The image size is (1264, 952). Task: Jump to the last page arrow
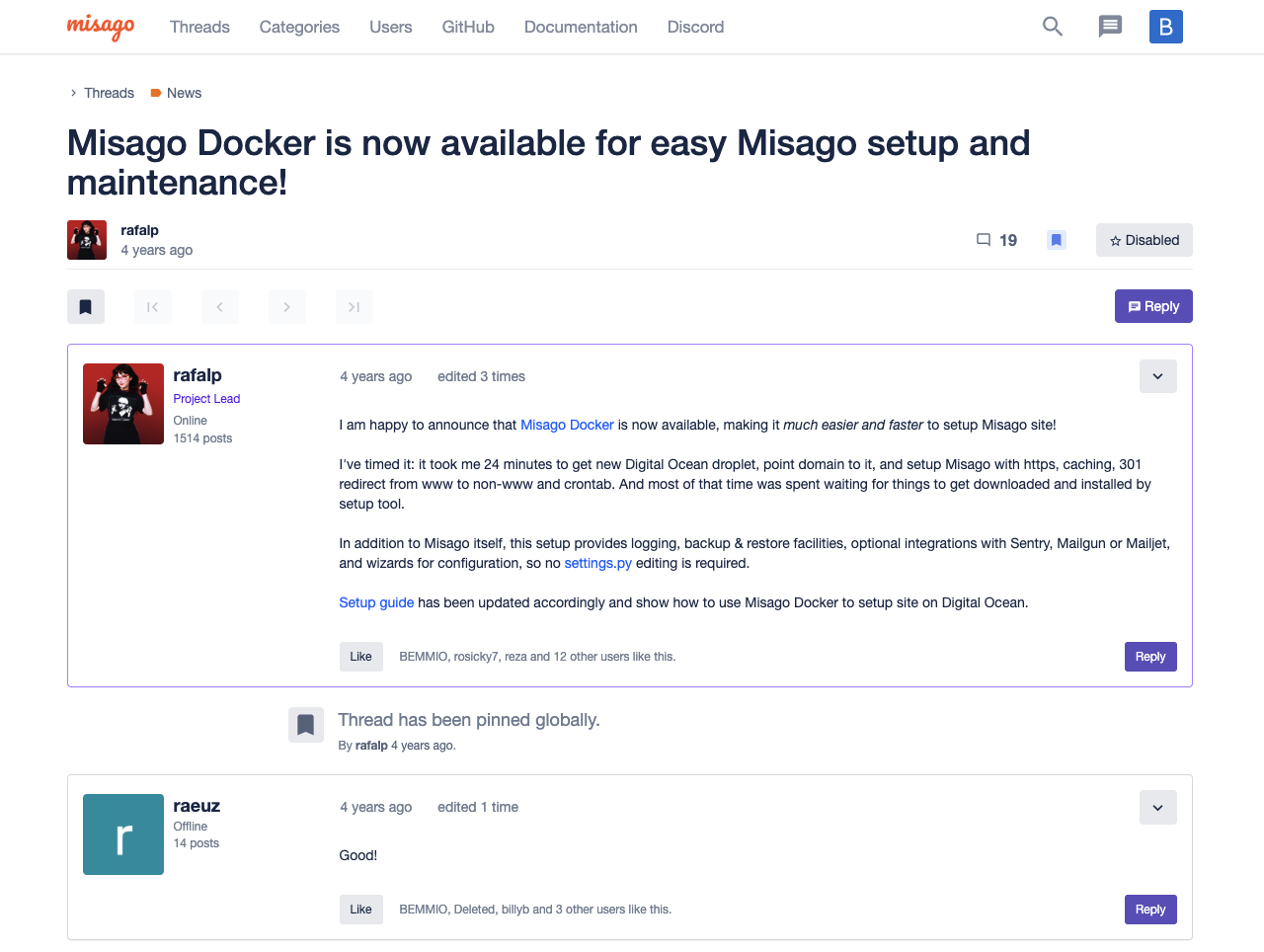[x=355, y=307]
